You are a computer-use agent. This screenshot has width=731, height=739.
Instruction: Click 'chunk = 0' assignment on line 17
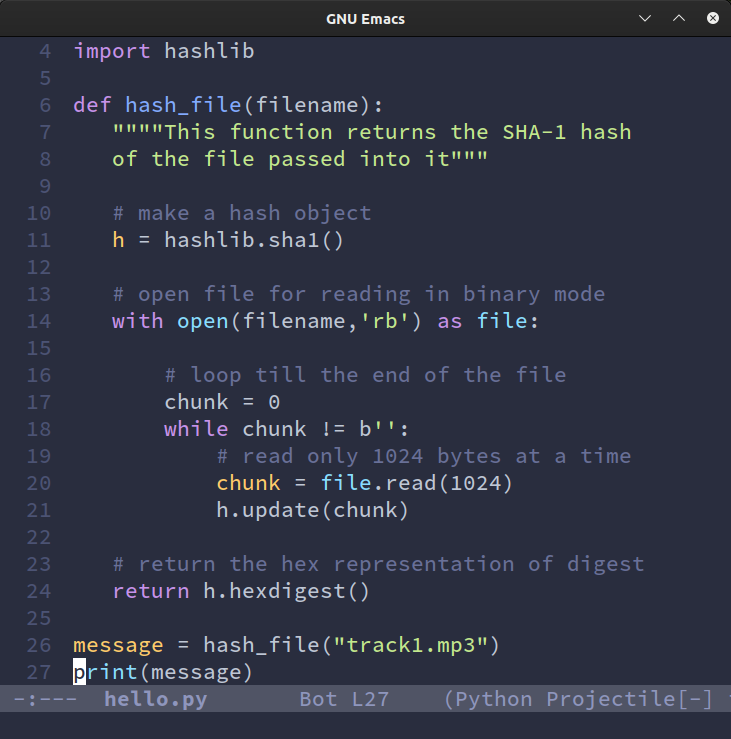(x=222, y=402)
